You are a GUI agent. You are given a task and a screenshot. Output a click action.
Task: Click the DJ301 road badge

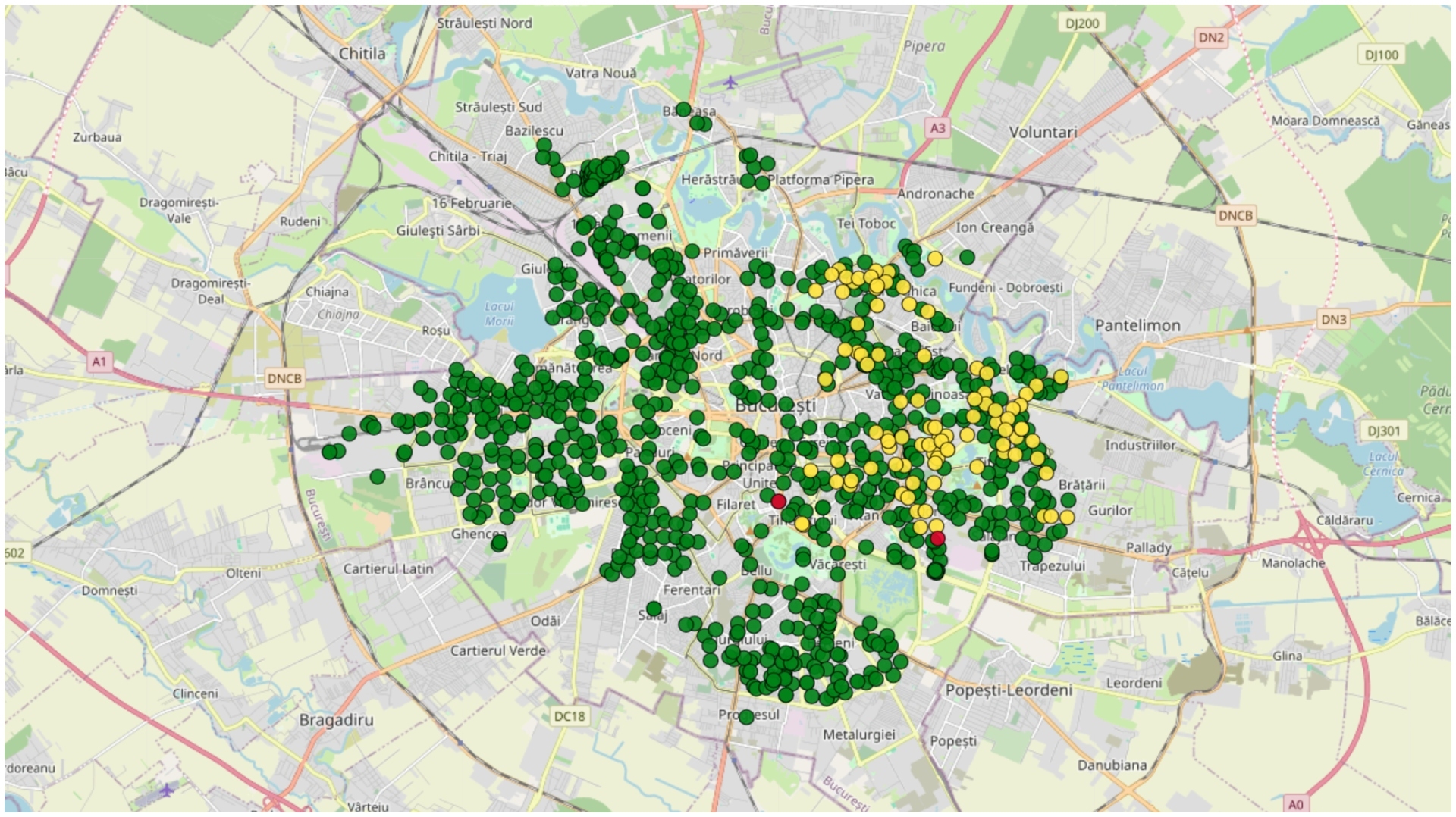[x=1384, y=431]
